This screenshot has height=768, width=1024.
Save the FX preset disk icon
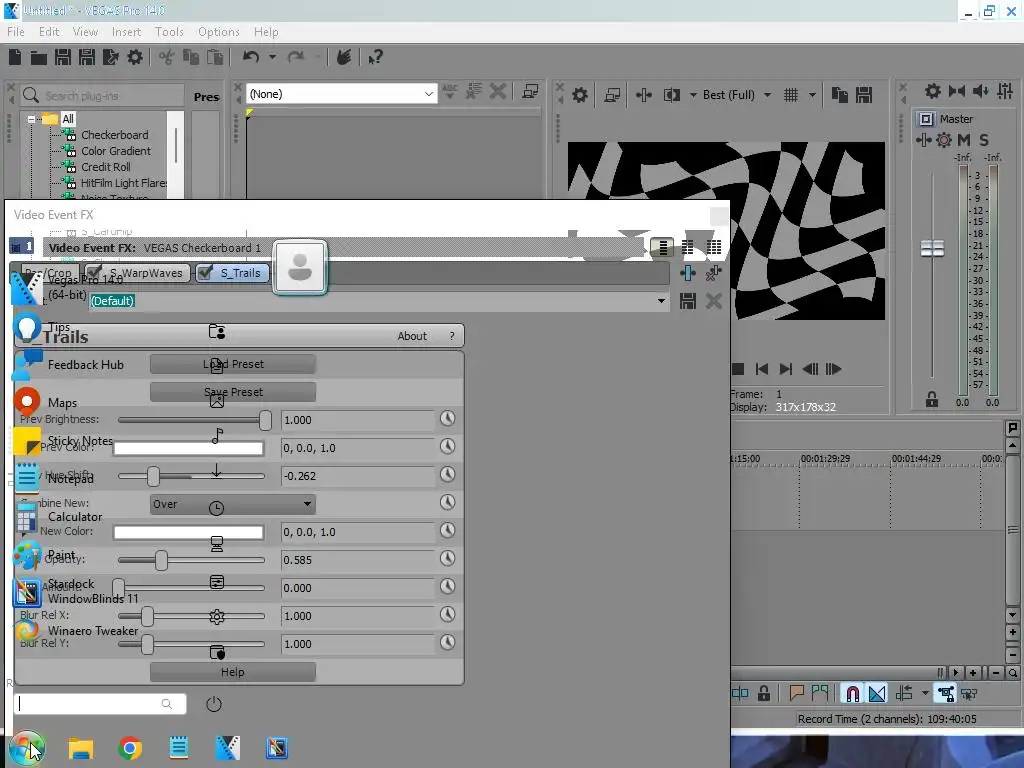(x=688, y=301)
